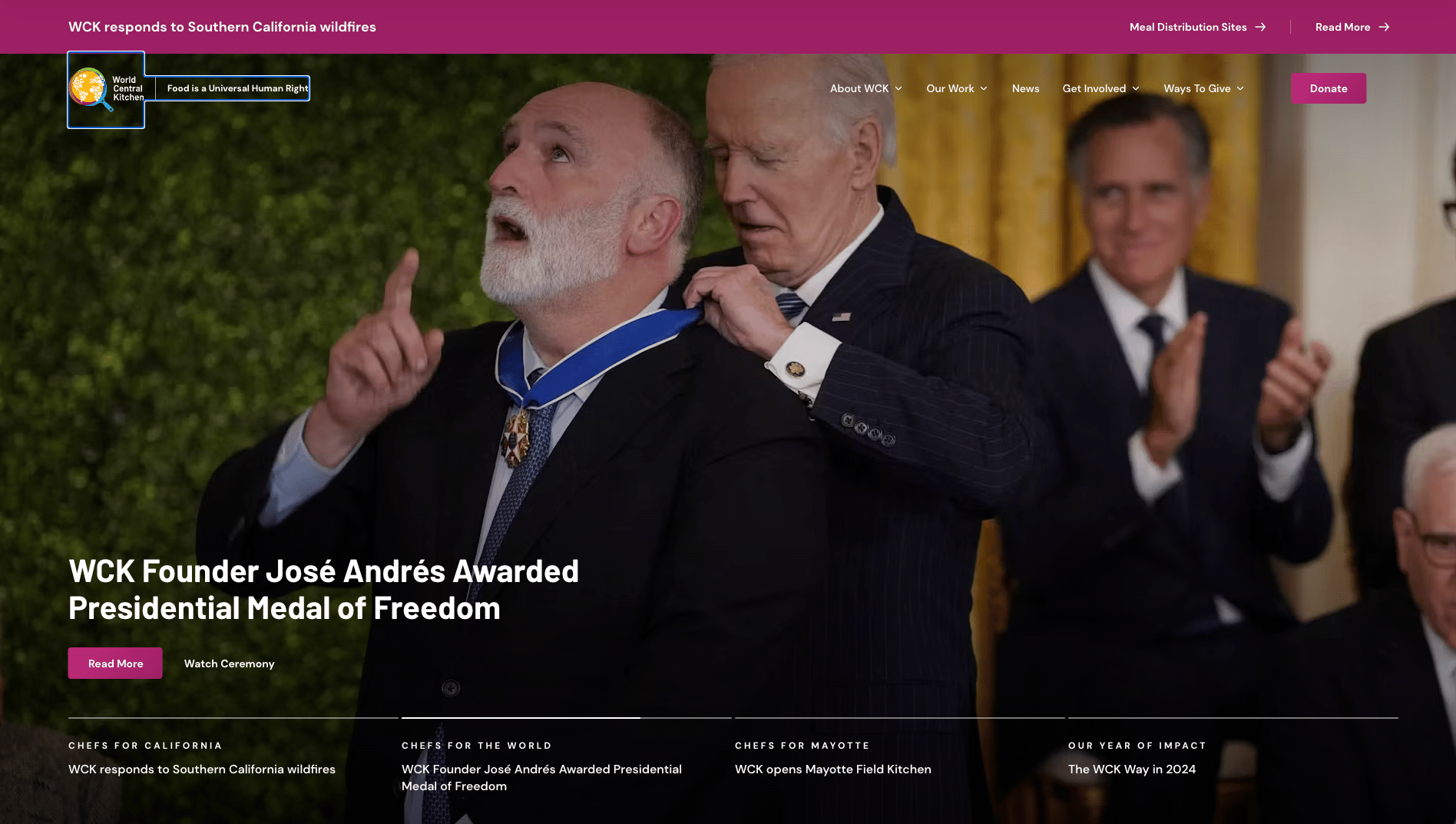Select the Our Year of Impact slide
This screenshot has height=824, width=1456.
pos(1233,757)
